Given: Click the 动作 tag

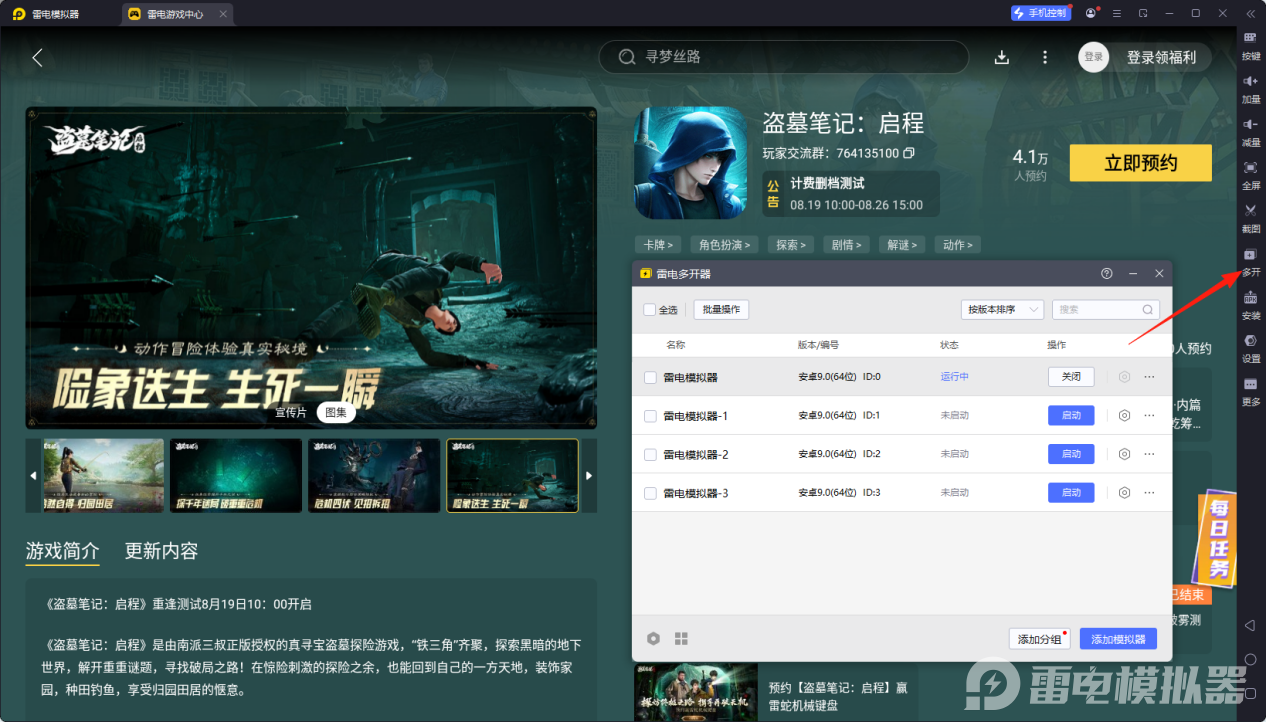Looking at the screenshot, I should tap(957, 244).
